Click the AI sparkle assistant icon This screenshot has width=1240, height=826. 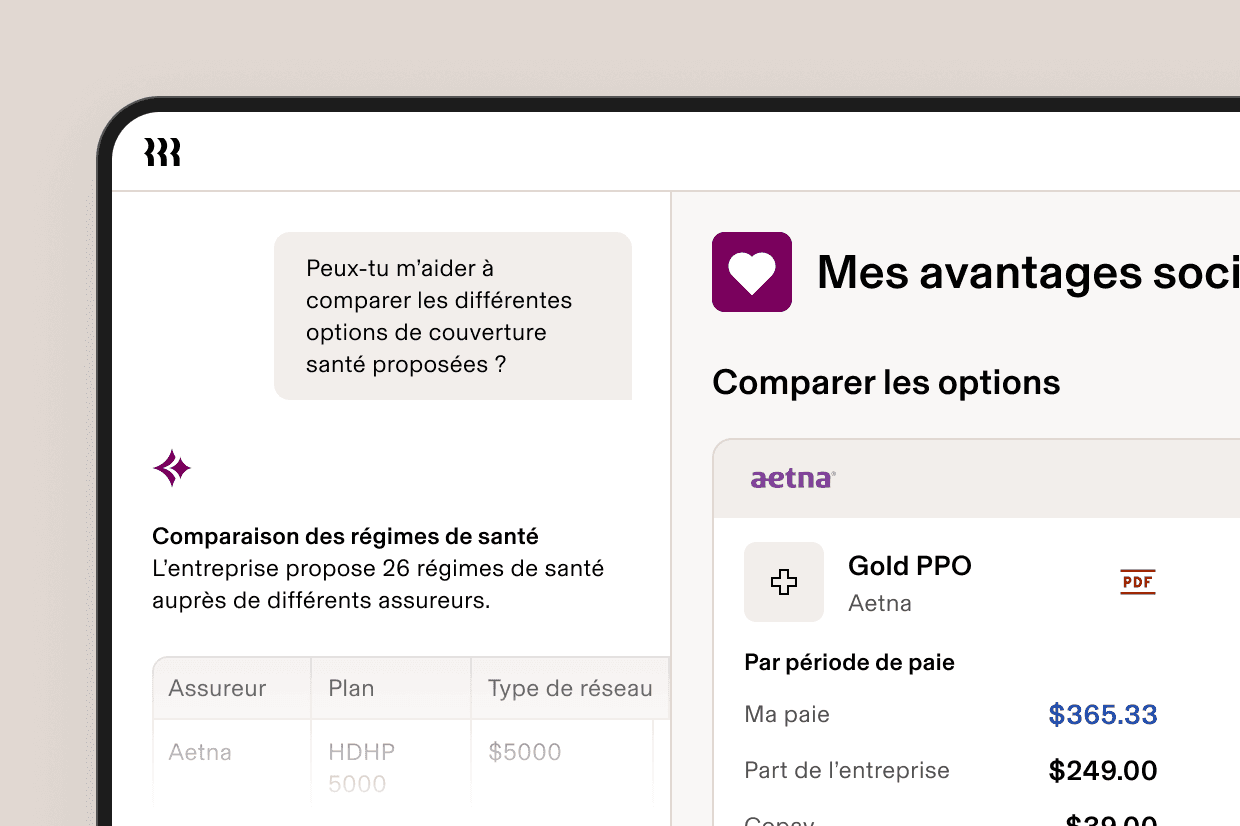click(172, 467)
